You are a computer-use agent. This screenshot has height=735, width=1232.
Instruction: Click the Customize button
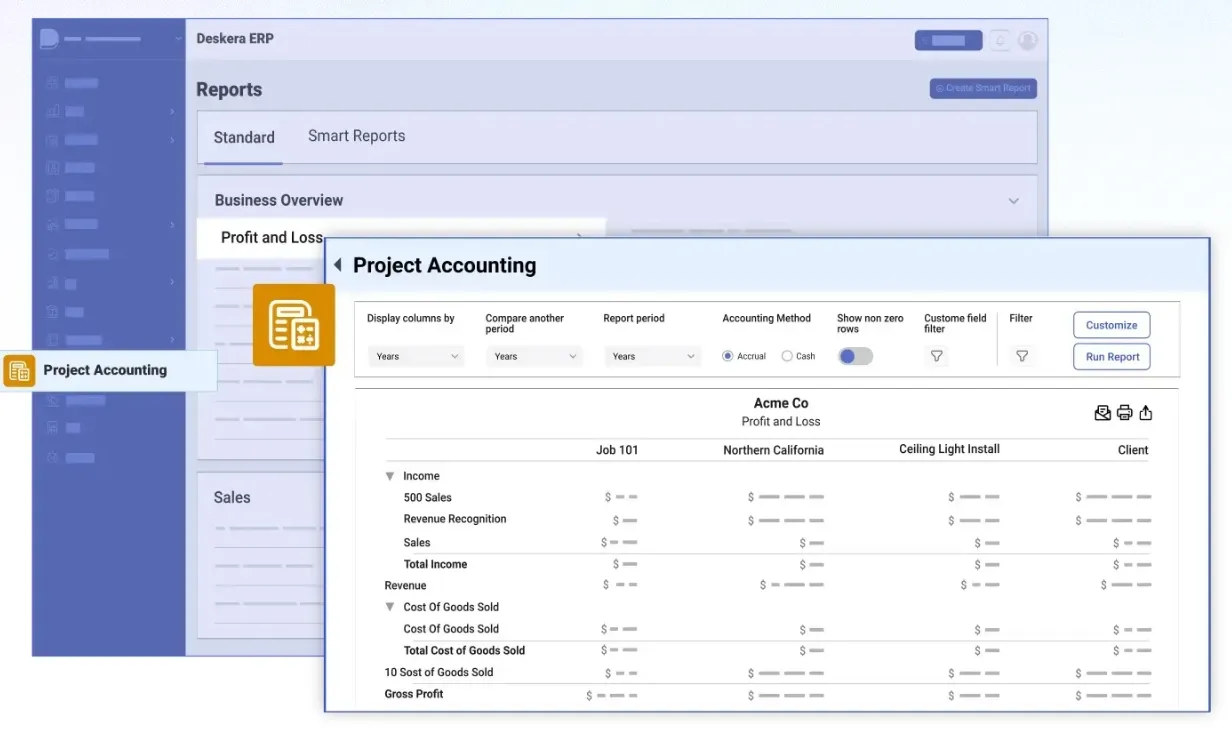point(1111,325)
